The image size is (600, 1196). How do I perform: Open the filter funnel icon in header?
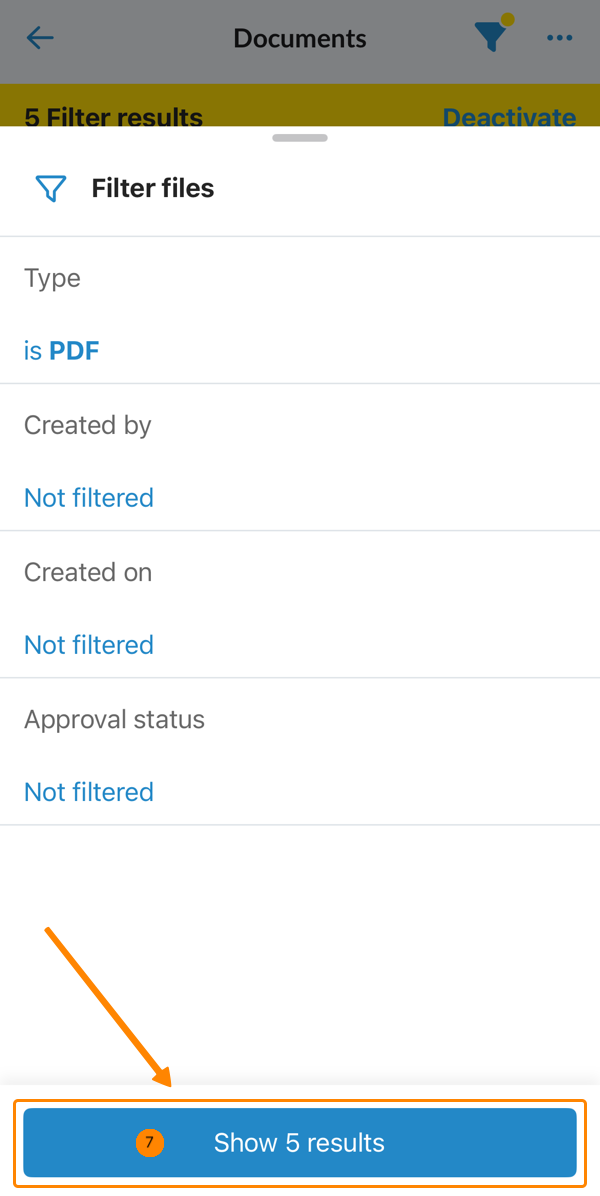click(490, 38)
